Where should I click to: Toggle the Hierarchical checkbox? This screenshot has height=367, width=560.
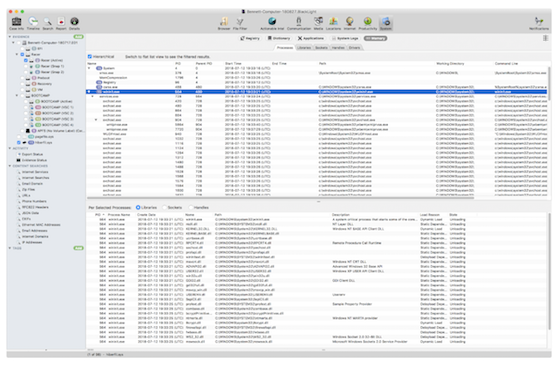click(90, 56)
